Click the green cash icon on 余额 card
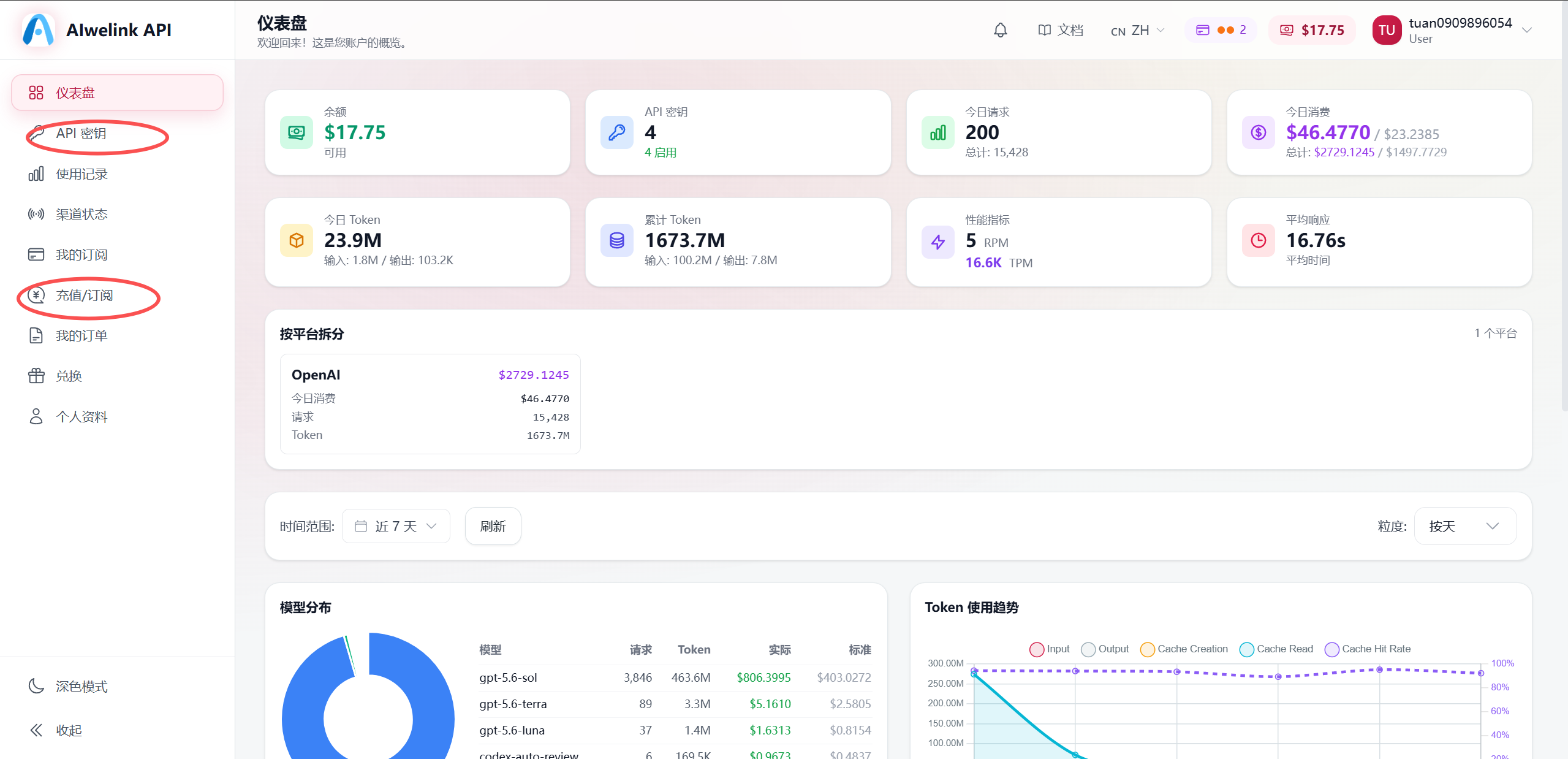 (297, 132)
